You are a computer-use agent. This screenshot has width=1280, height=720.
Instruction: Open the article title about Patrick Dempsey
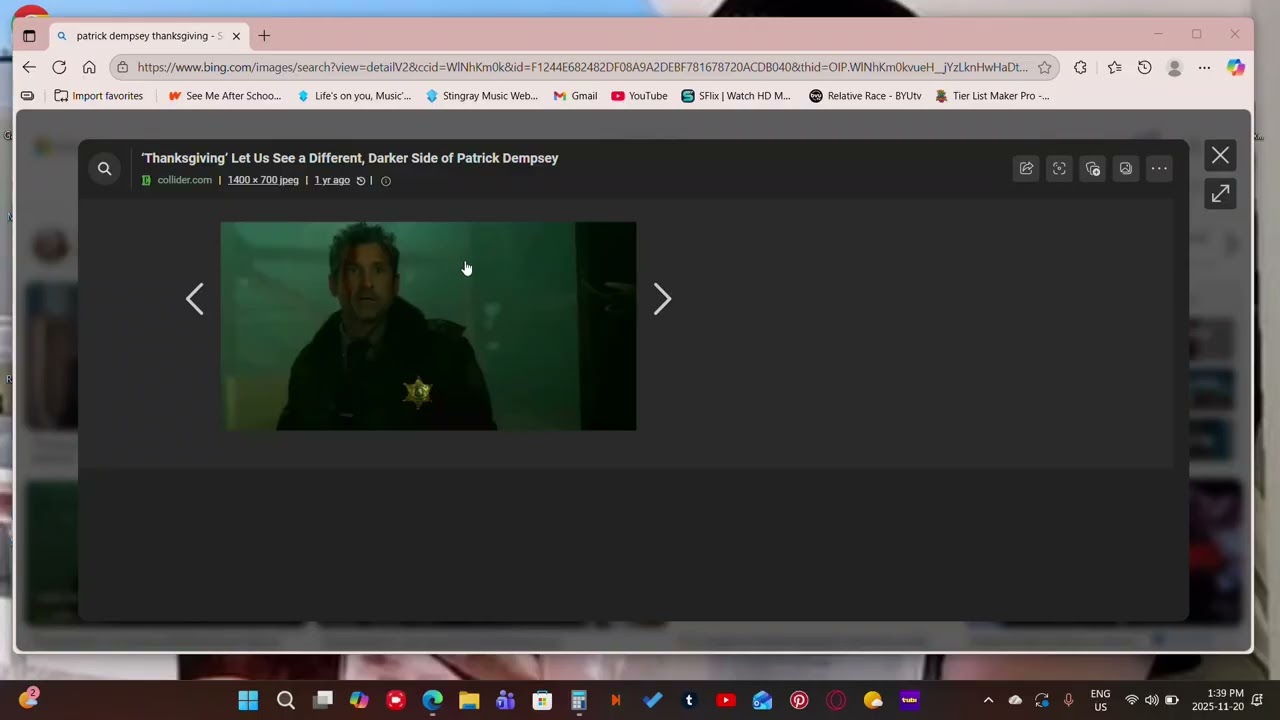pos(350,158)
